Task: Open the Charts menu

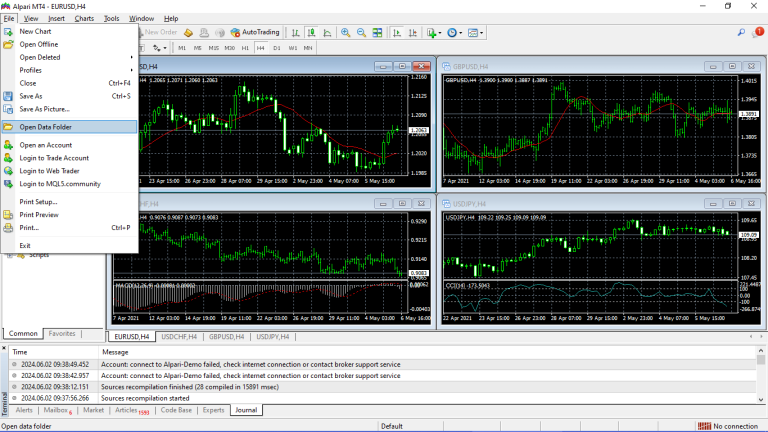Action: [84, 19]
